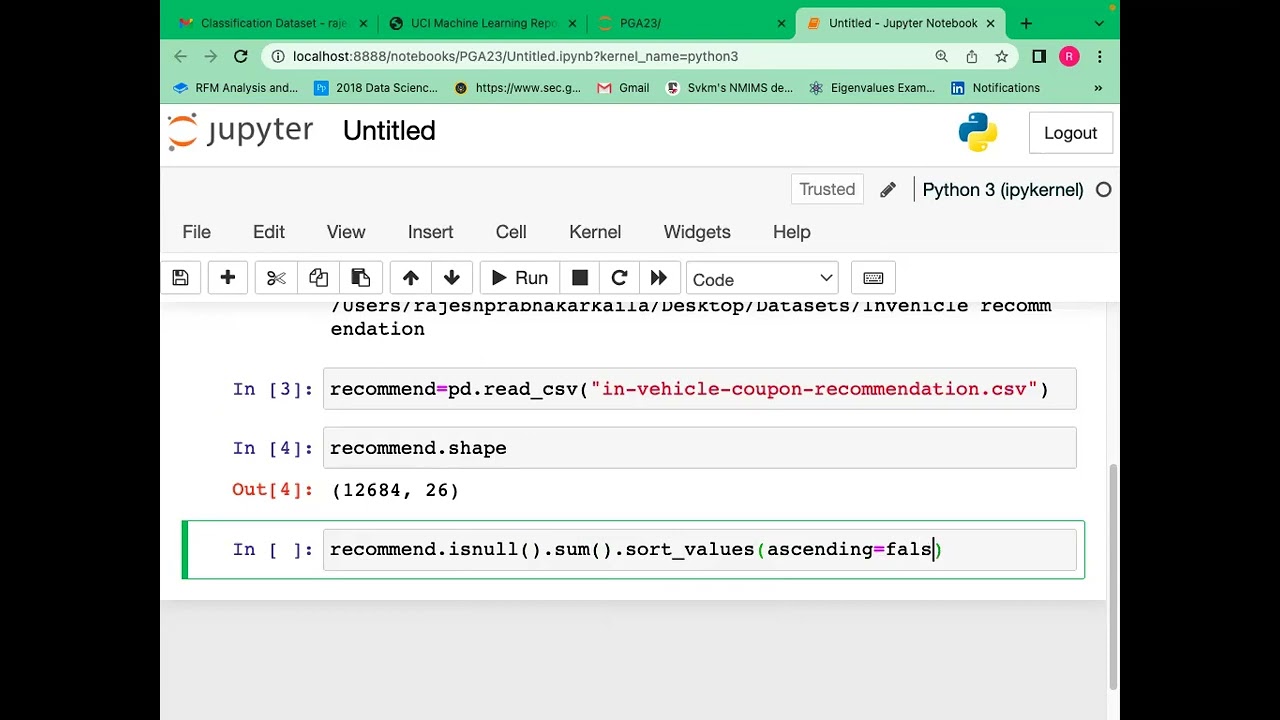Screen dimensions: 1280x720
Task: Reload the current page
Action: 241,57
